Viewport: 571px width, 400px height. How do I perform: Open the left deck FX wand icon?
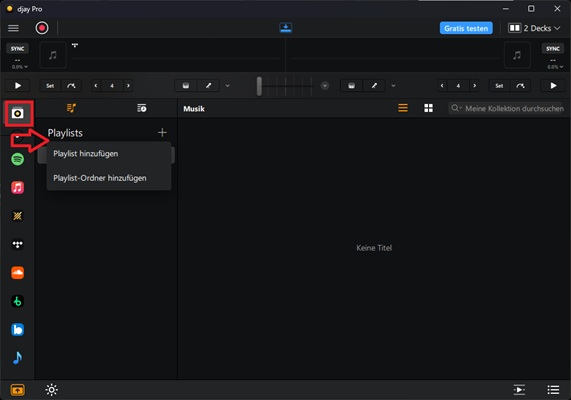tap(208, 86)
